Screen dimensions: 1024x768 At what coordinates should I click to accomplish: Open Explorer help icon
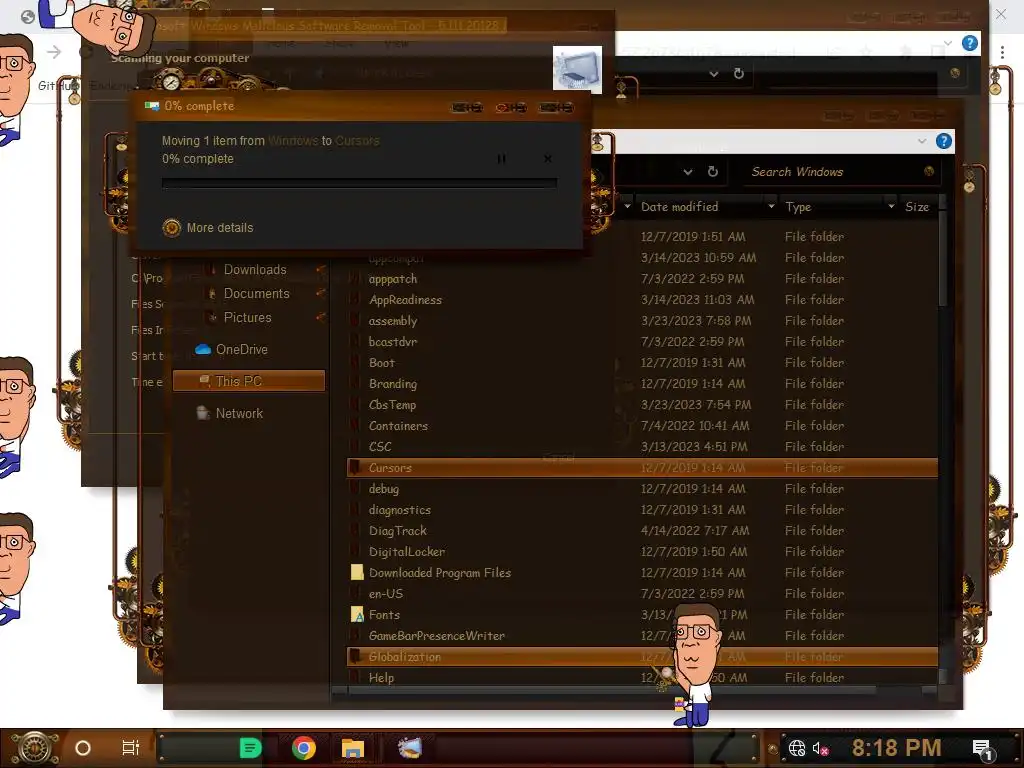point(943,141)
